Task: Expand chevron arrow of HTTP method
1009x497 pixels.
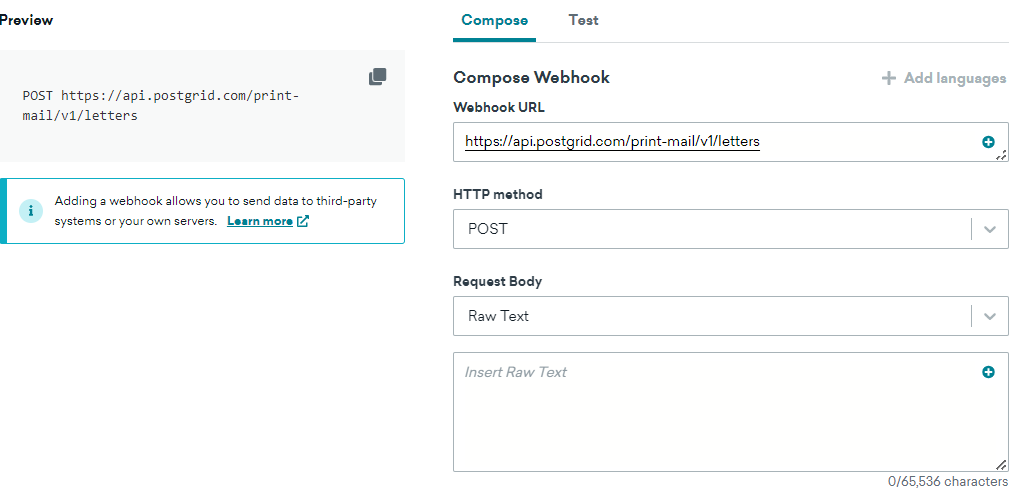Action: point(989,229)
